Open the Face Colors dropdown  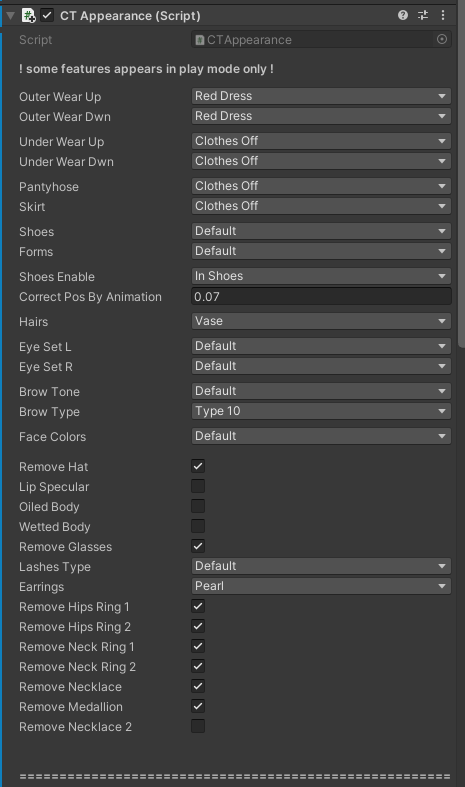pos(321,436)
